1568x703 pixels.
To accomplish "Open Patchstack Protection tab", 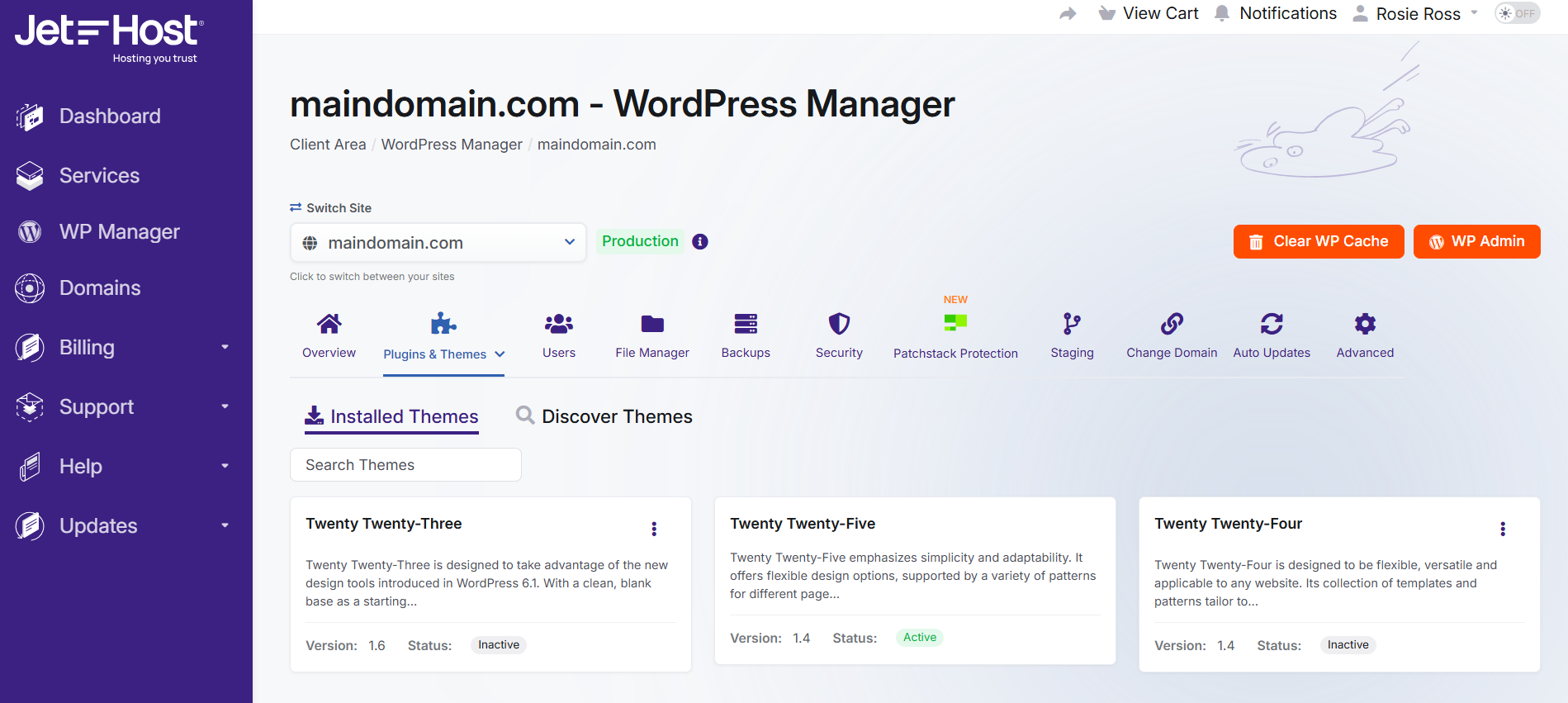I will point(955,336).
